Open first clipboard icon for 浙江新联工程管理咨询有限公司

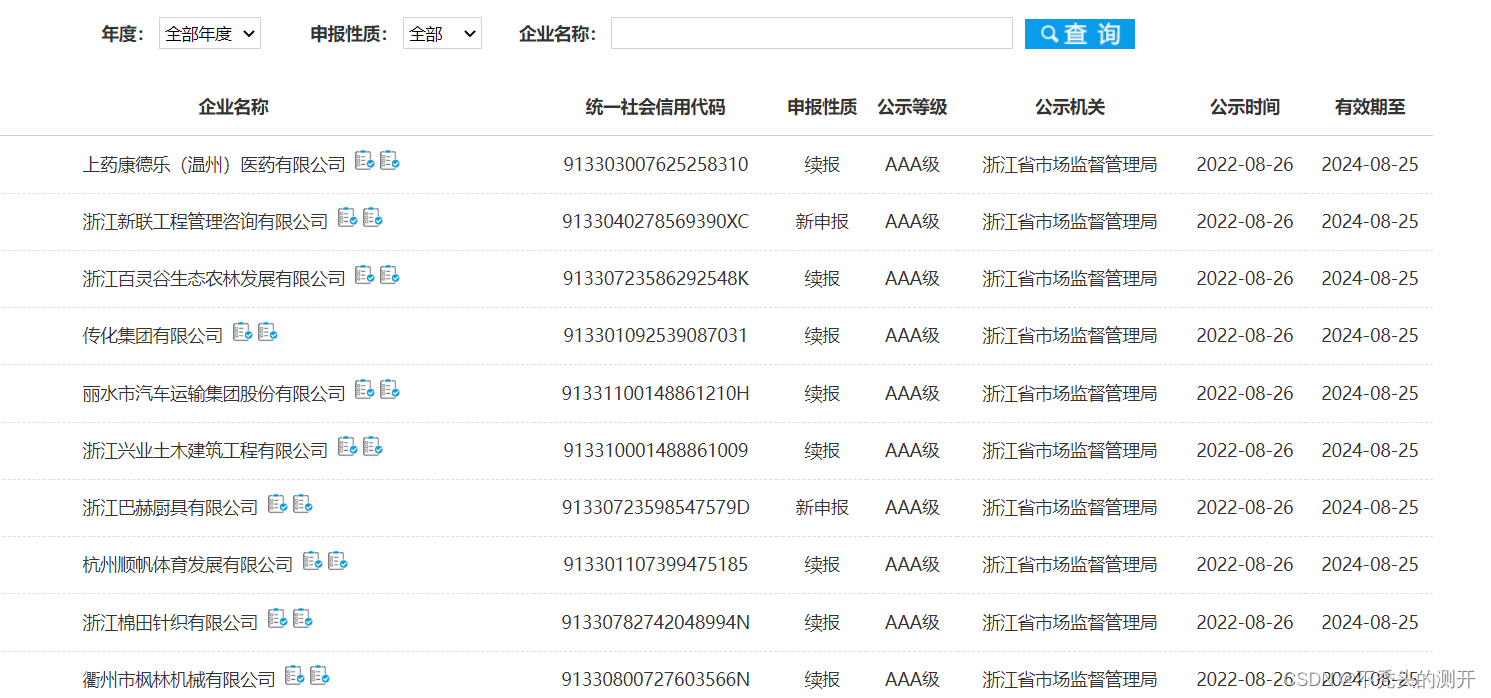tap(347, 217)
